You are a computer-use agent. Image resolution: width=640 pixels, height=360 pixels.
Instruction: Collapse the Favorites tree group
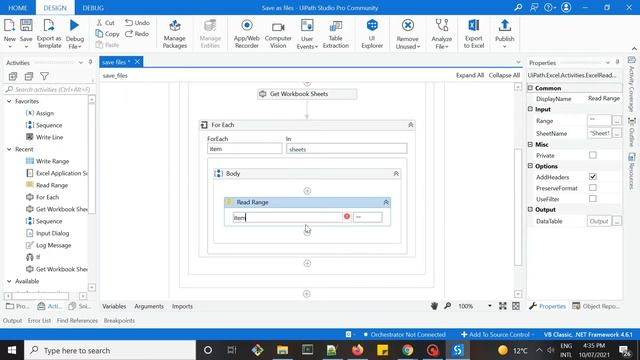point(9,101)
